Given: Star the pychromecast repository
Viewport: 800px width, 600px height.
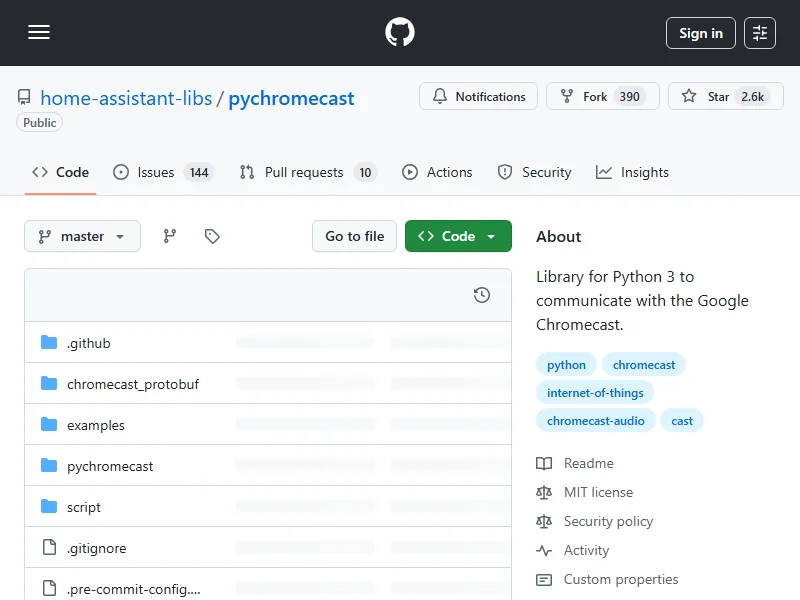Looking at the screenshot, I should coord(723,97).
